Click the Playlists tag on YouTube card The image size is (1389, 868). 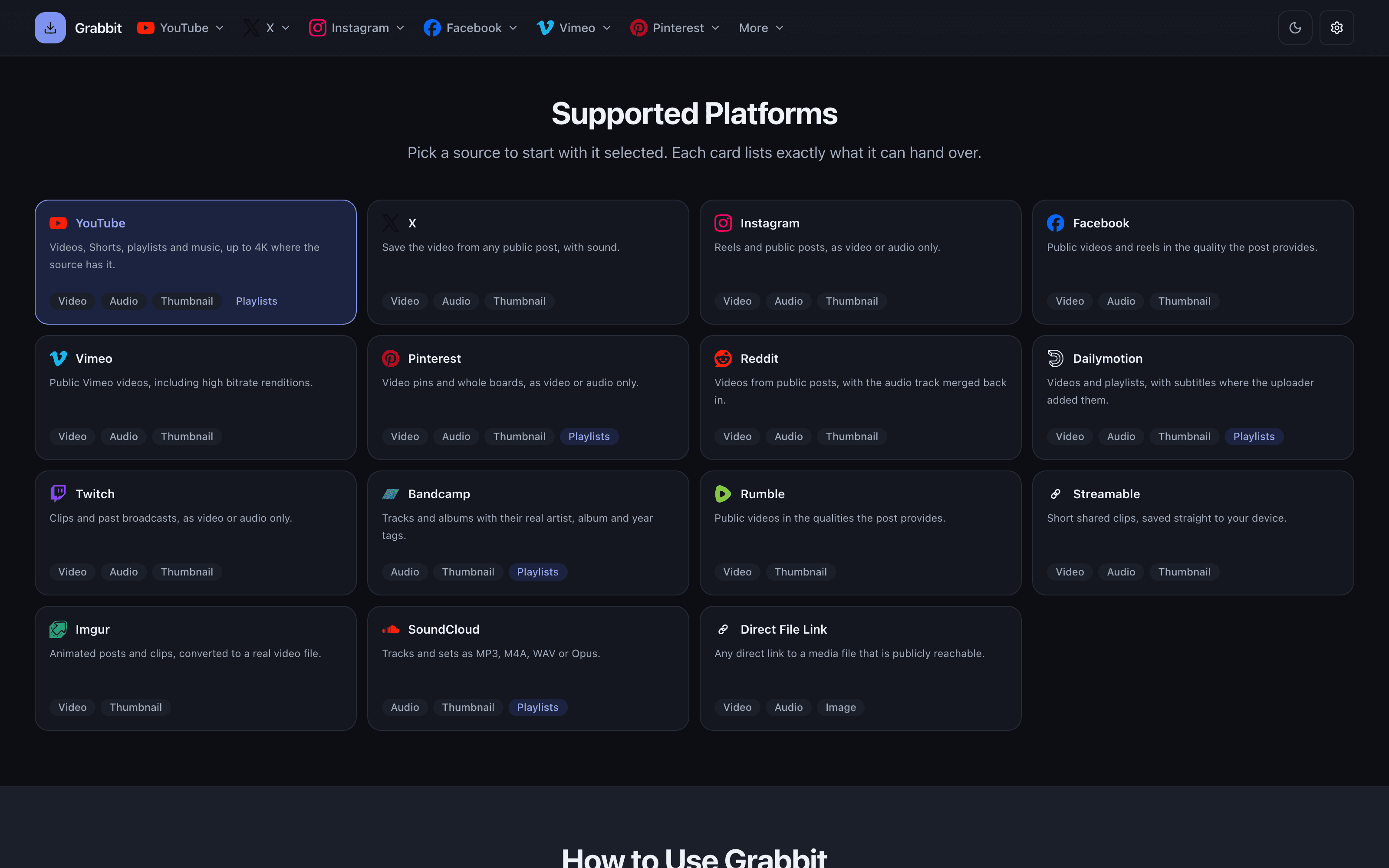point(256,301)
